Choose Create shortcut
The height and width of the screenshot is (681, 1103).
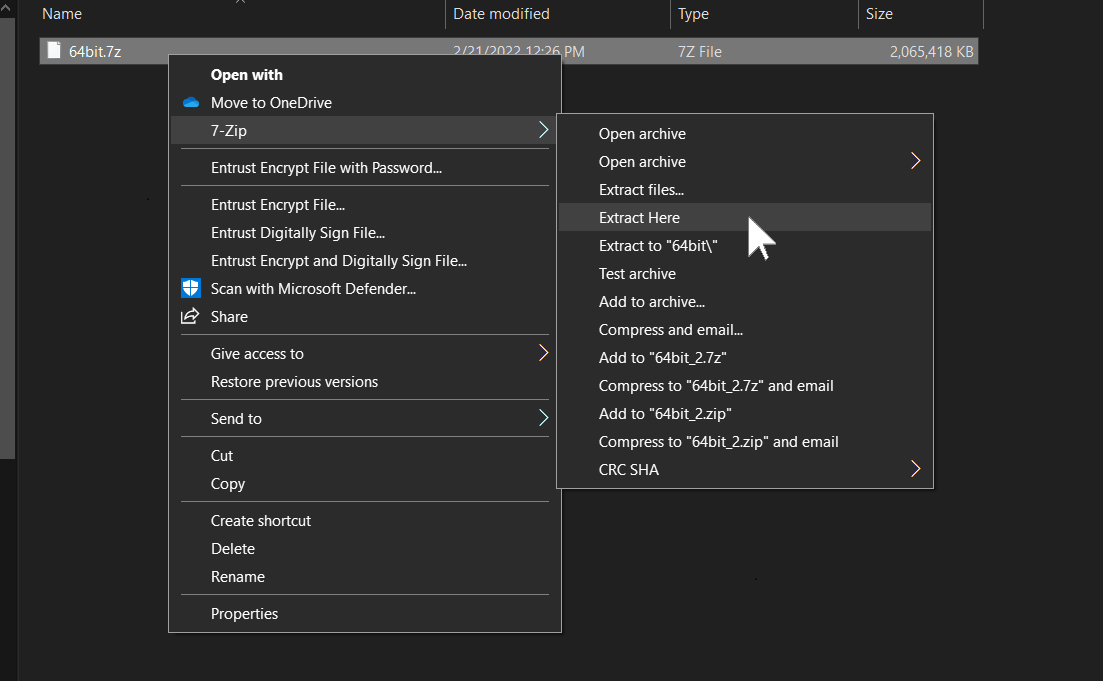pyautogui.click(x=364, y=521)
